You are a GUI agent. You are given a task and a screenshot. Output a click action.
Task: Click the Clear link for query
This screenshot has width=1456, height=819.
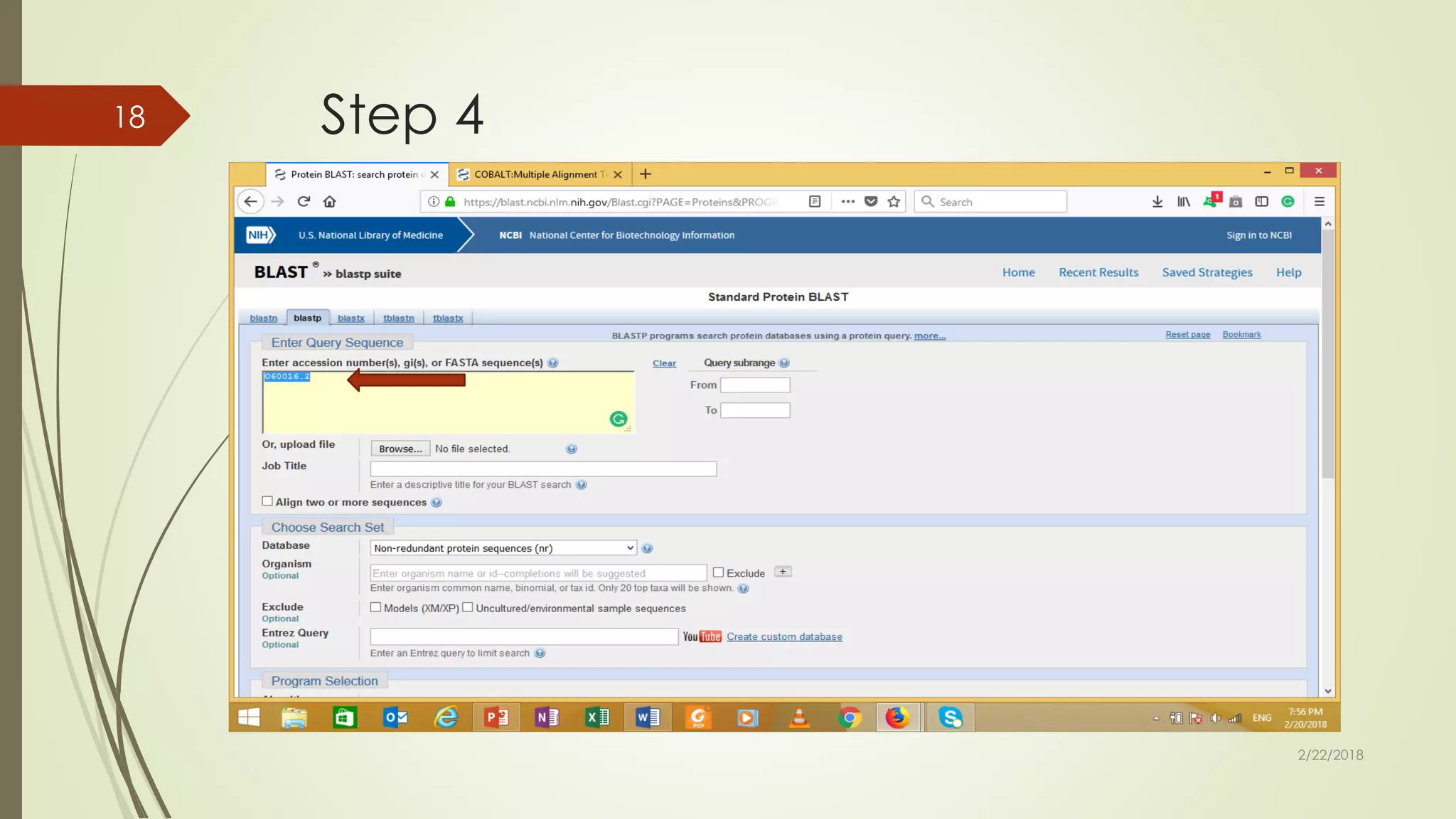(665, 363)
